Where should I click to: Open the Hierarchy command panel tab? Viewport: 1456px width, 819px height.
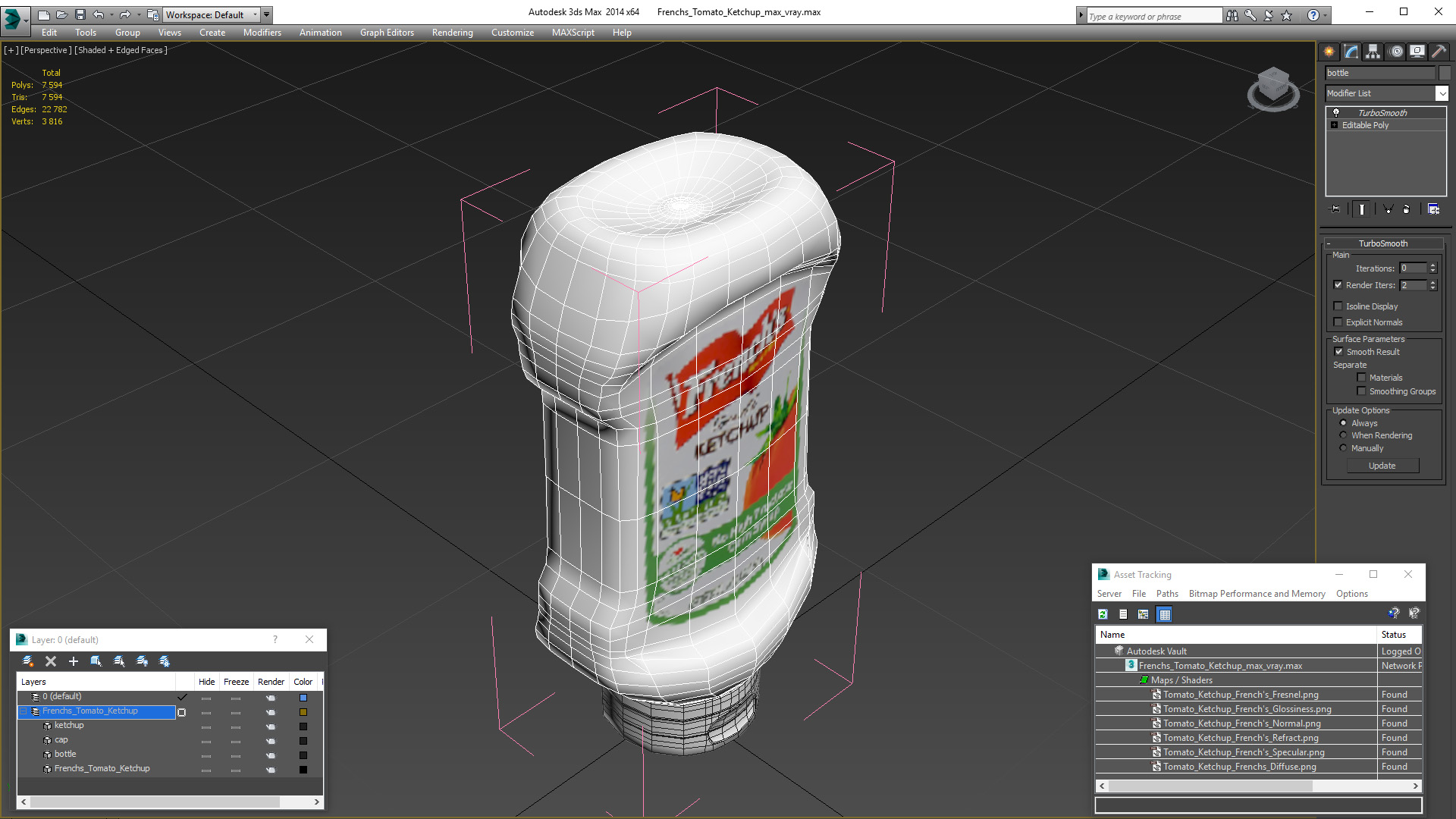point(1373,52)
